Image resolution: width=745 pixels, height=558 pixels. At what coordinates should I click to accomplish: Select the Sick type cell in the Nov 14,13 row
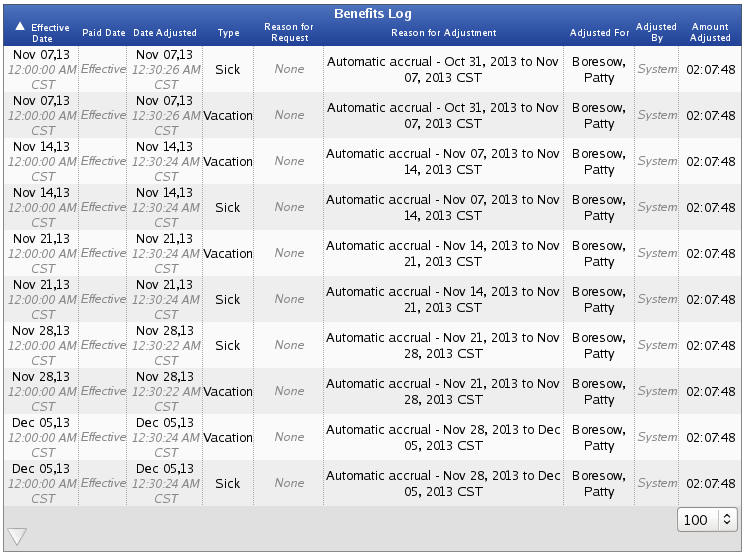point(228,208)
